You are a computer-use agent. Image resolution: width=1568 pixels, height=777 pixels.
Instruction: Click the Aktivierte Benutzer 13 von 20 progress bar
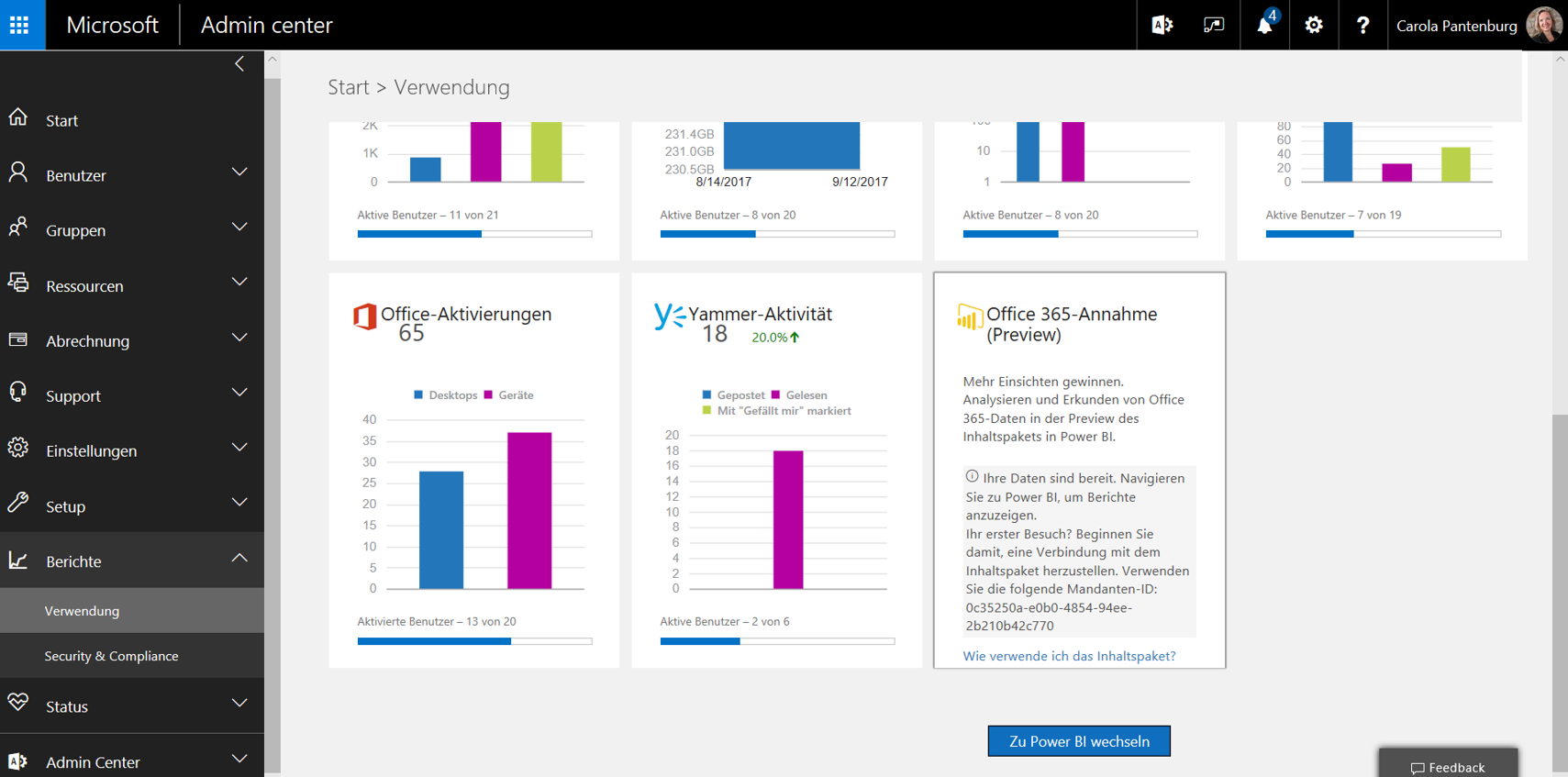tap(474, 641)
